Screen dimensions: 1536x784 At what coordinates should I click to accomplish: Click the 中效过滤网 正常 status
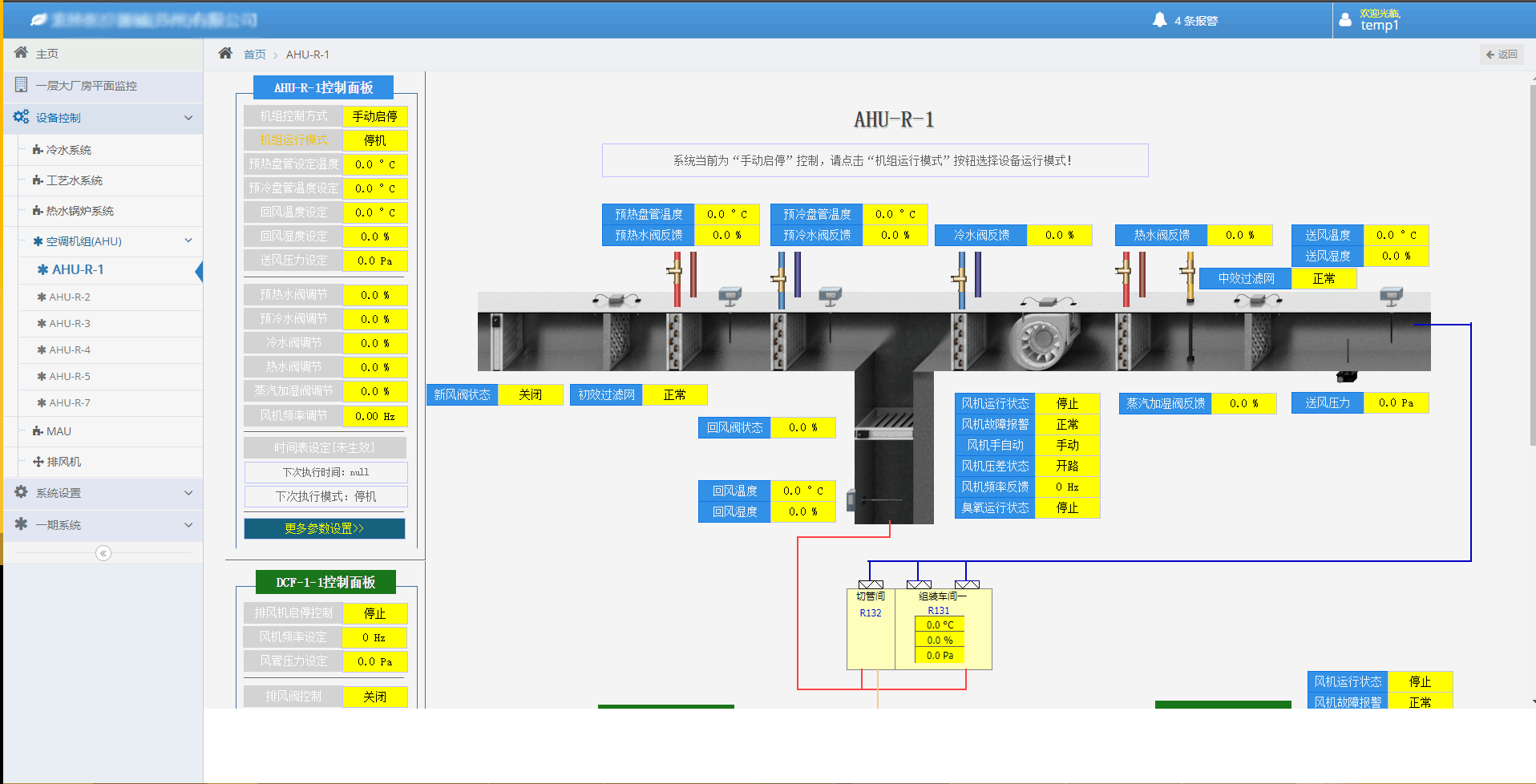tap(1324, 278)
